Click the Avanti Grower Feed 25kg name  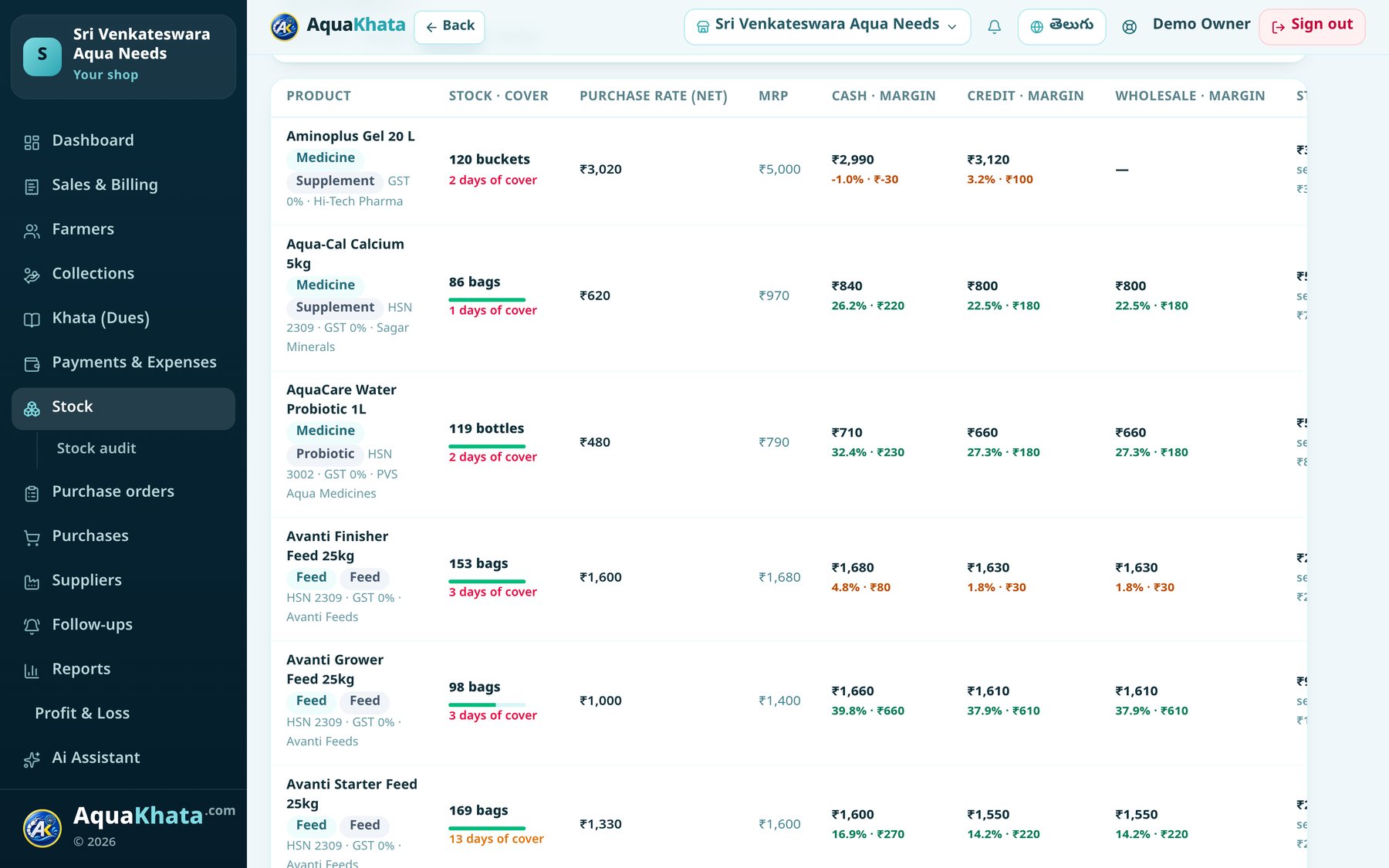tap(335, 670)
